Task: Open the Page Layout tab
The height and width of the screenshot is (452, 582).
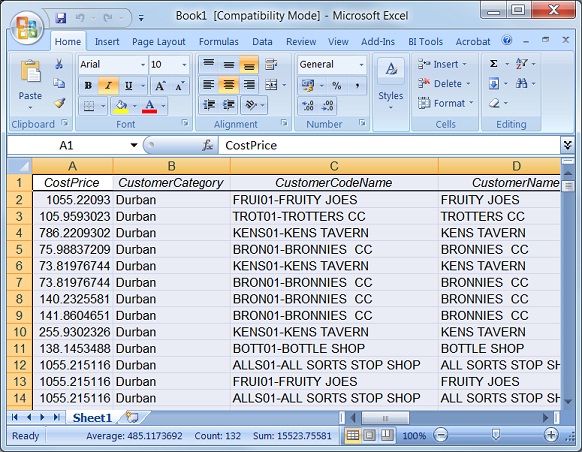Action: tap(158, 42)
